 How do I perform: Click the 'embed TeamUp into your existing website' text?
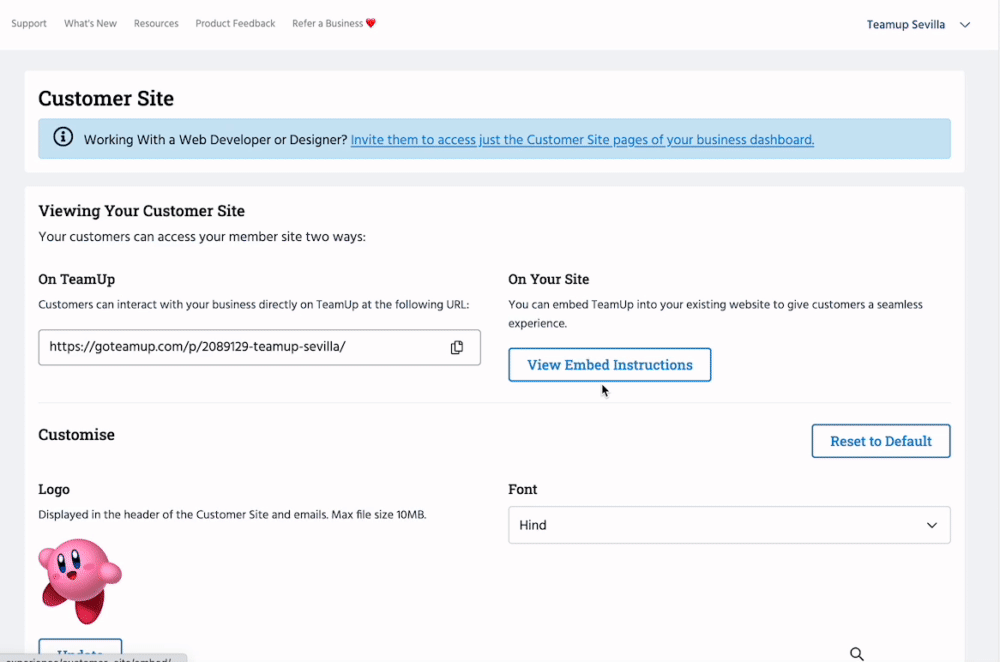pos(715,314)
